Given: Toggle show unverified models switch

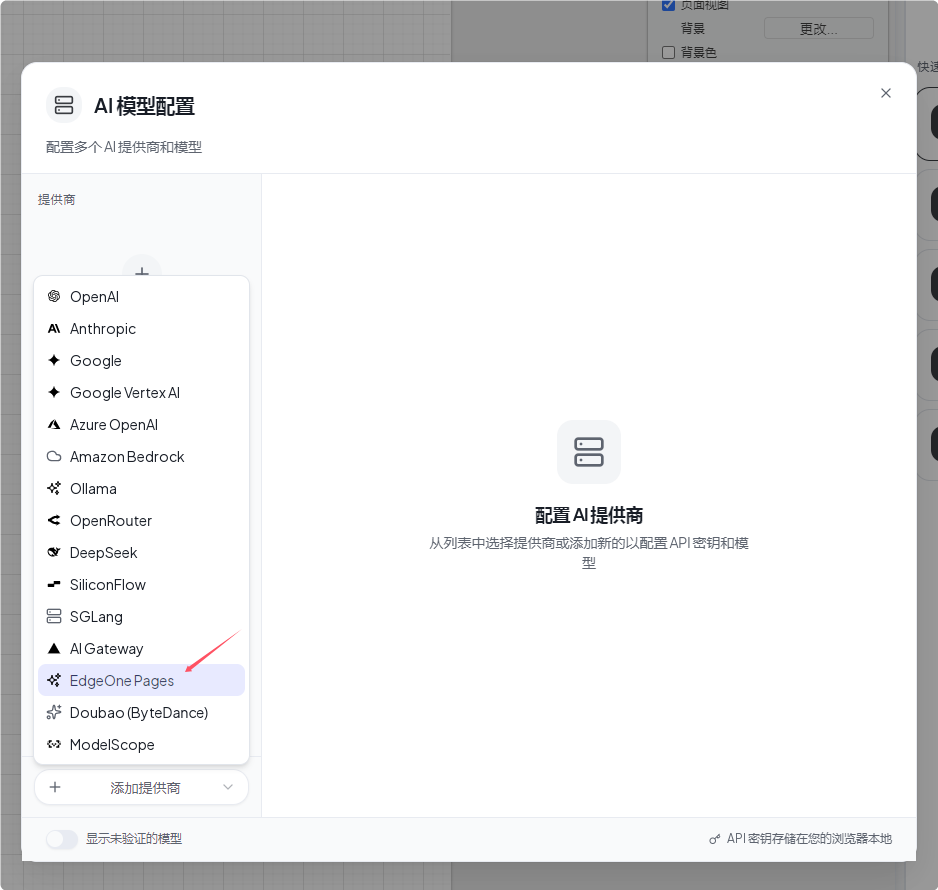Looking at the screenshot, I should [62, 839].
